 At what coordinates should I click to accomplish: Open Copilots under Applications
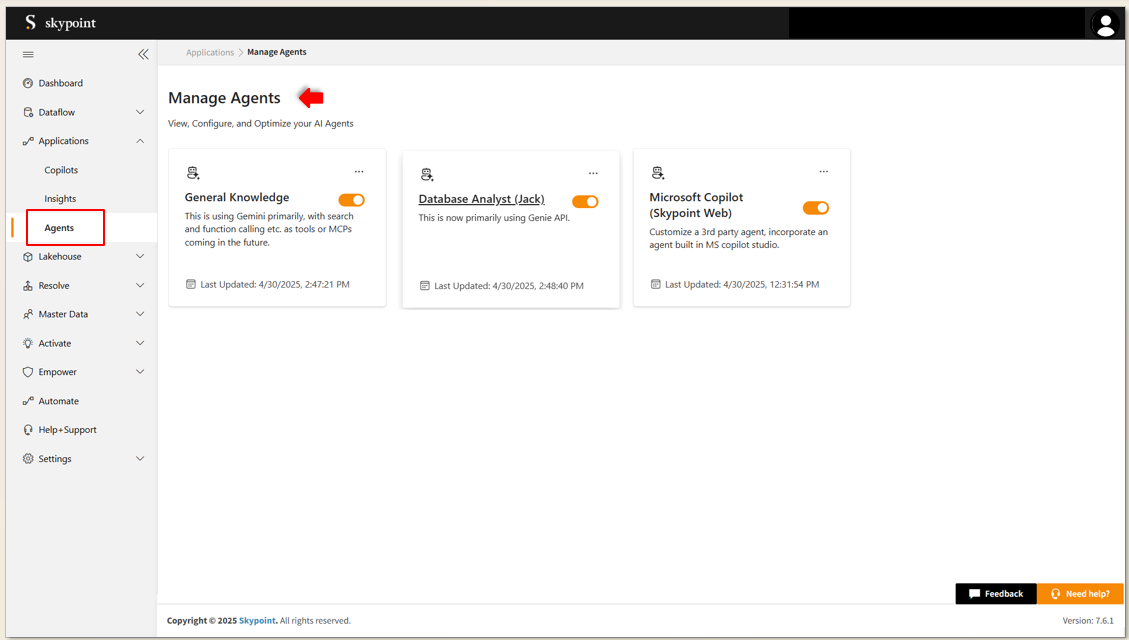pos(61,170)
